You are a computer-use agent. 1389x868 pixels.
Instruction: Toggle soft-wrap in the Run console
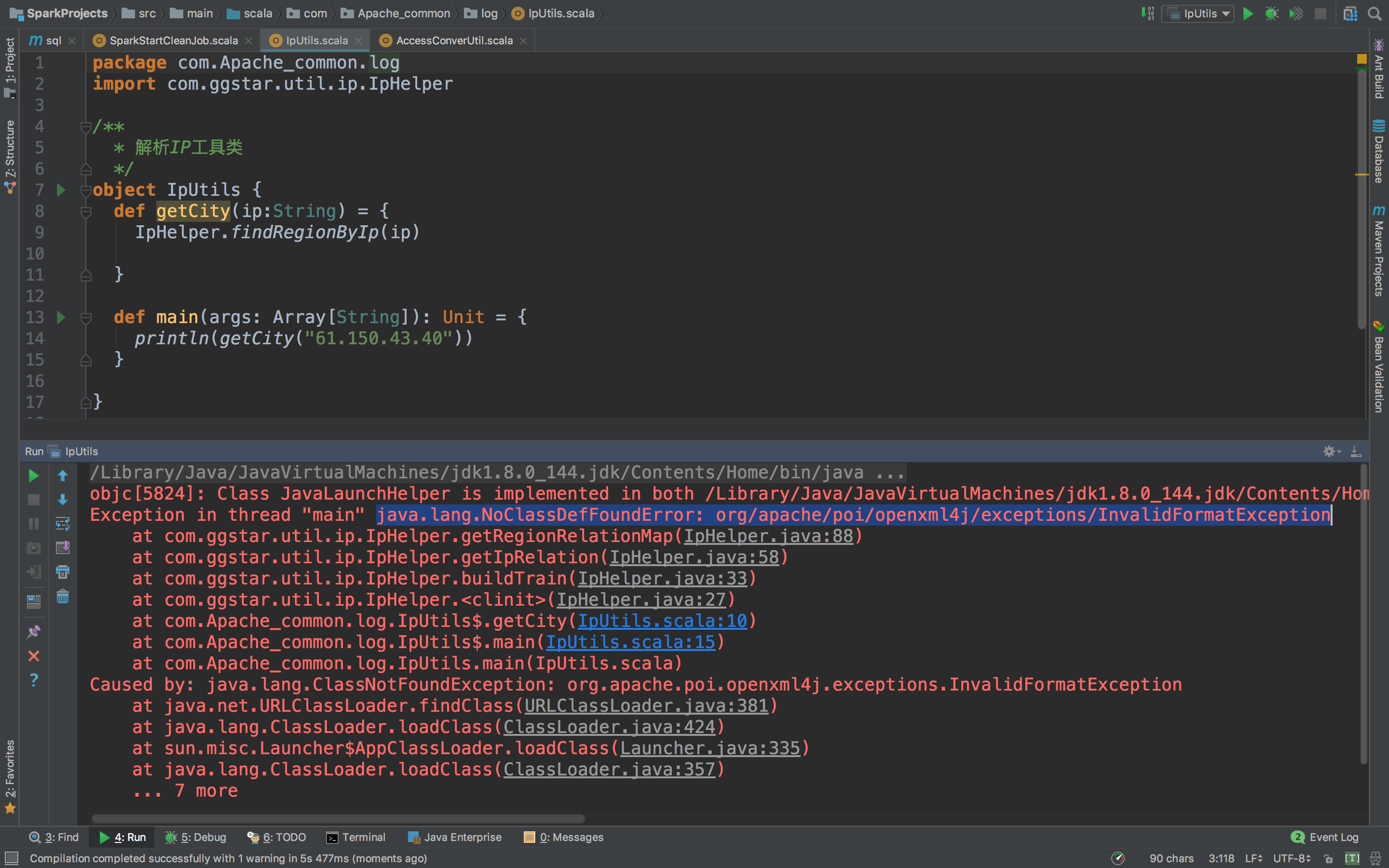[x=63, y=524]
